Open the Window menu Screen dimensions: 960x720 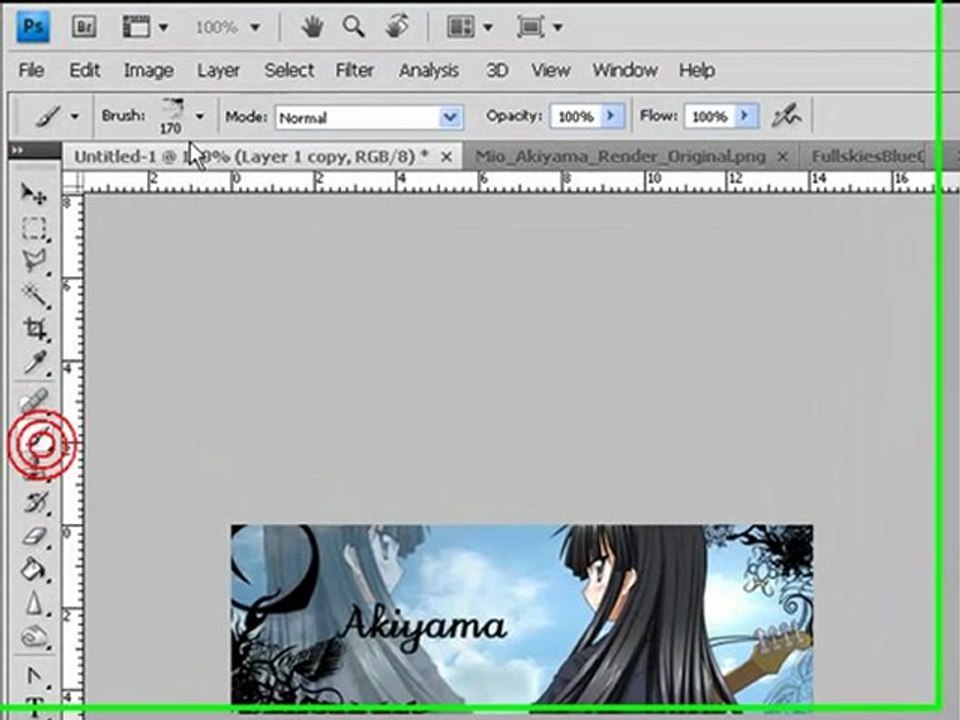pyautogui.click(x=624, y=70)
